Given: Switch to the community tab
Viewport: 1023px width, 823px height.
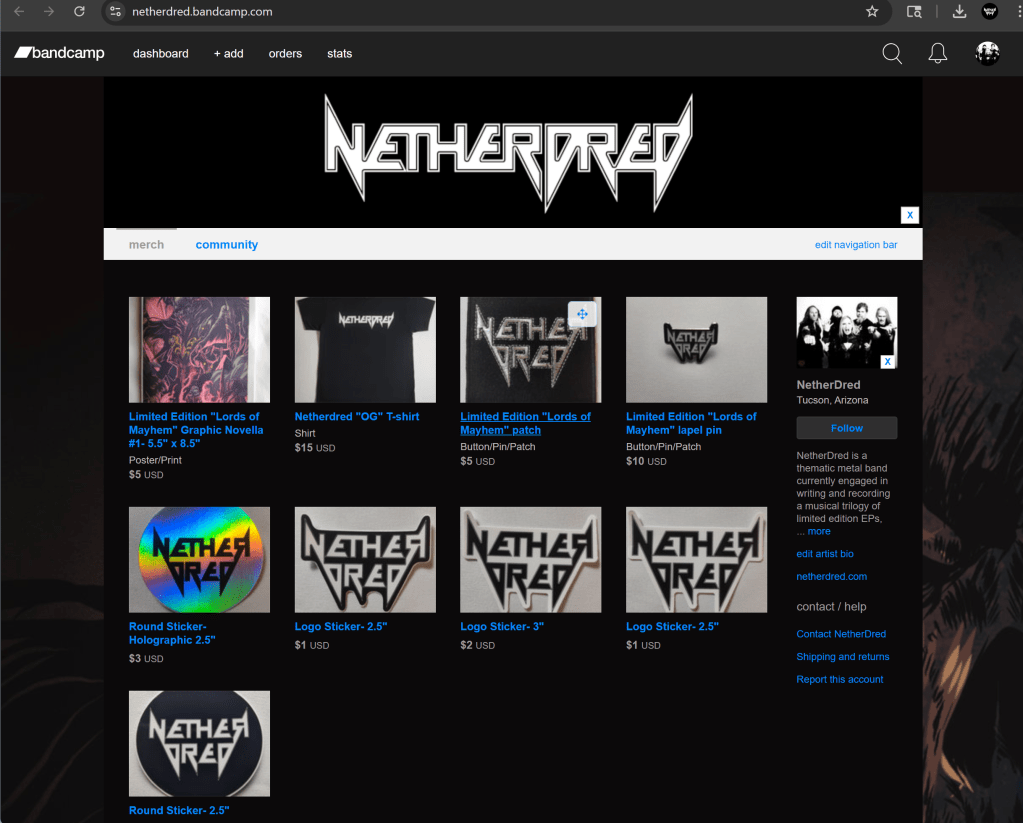Looking at the screenshot, I should pyautogui.click(x=226, y=245).
